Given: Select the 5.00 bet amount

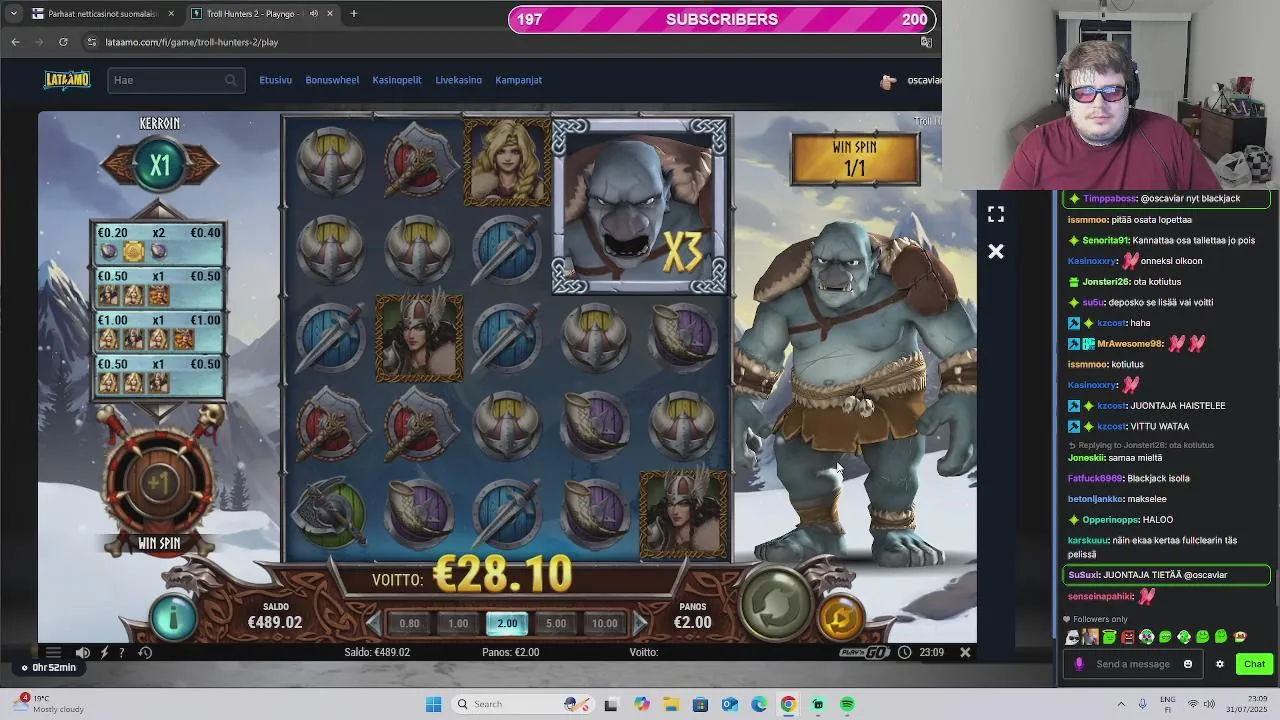Looking at the screenshot, I should tap(556, 623).
